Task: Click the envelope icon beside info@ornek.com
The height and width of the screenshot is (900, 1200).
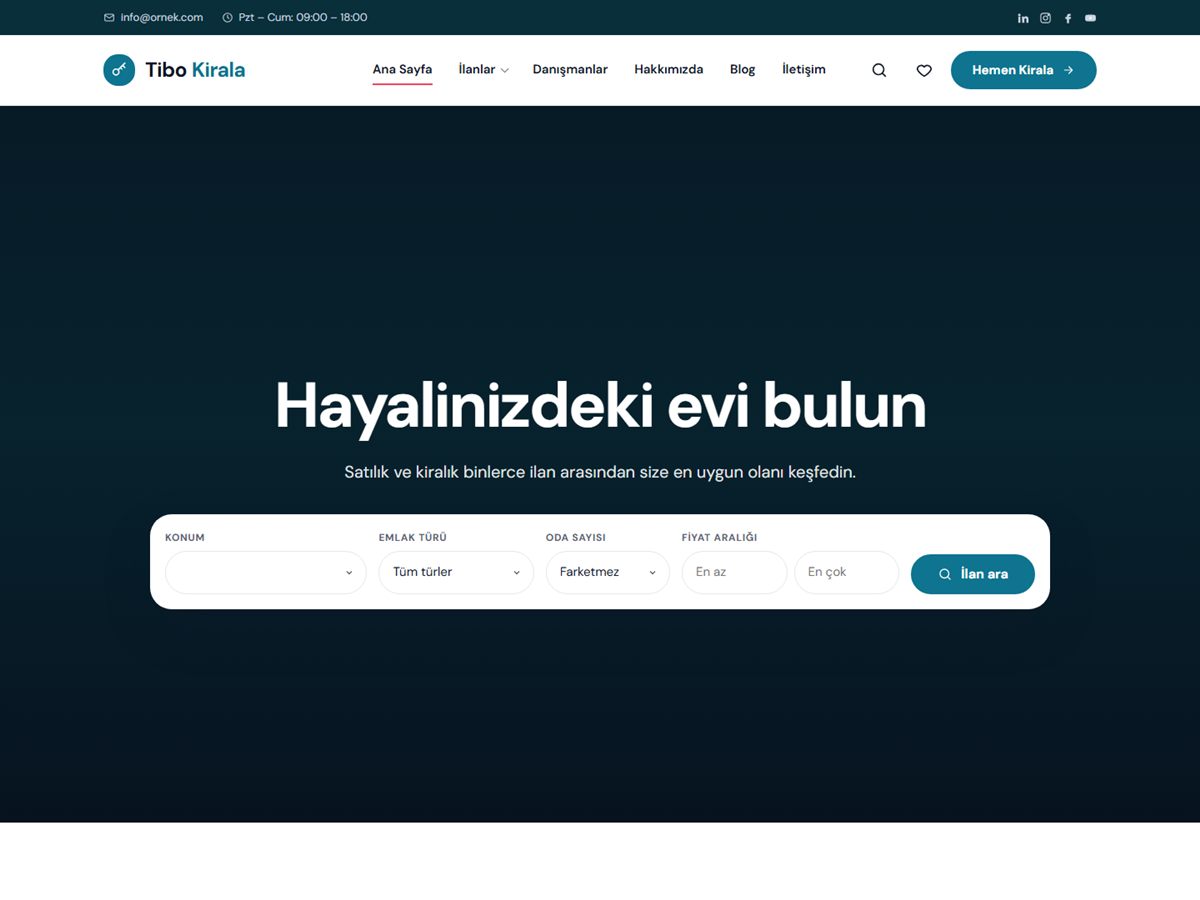Action: (x=109, y=18)
